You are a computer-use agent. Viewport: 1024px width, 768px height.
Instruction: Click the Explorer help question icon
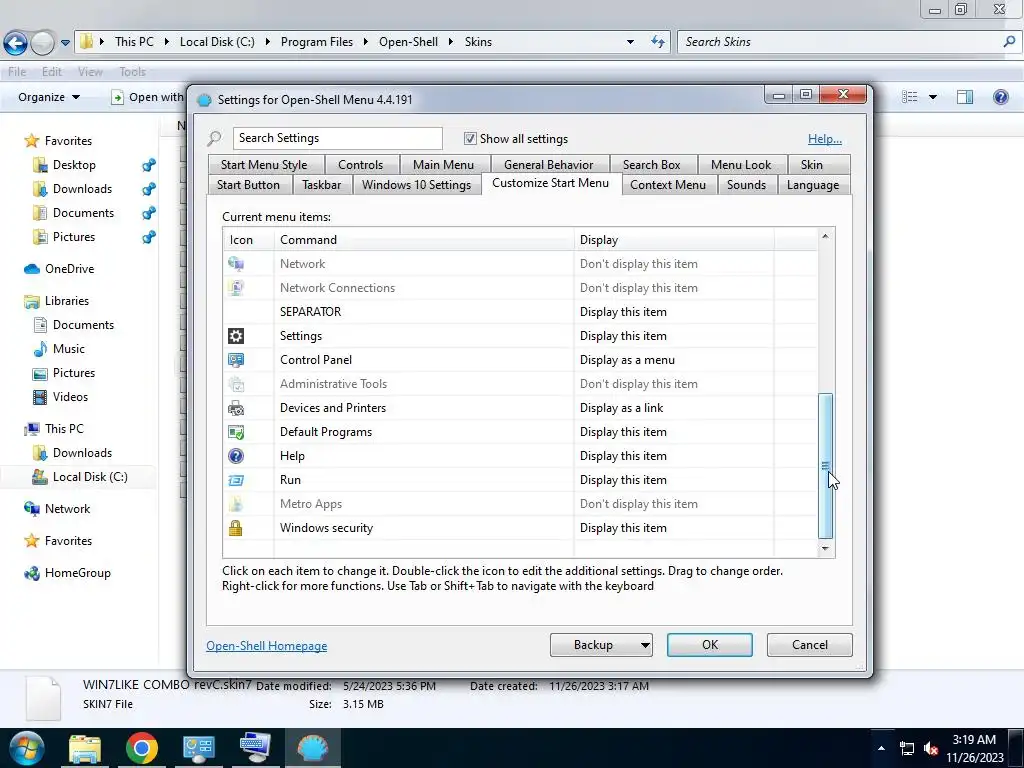[x=1000, y=97]
